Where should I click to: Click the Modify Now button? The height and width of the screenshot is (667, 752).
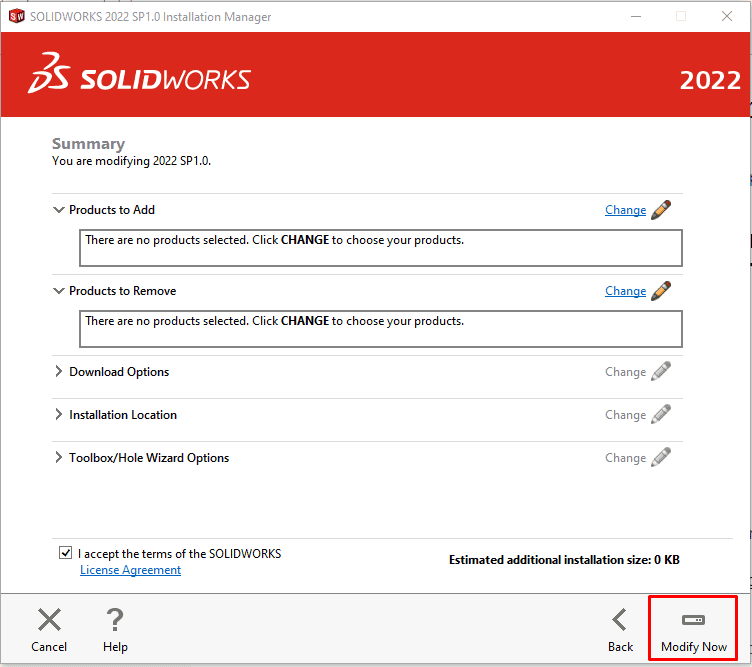point(693,629)
